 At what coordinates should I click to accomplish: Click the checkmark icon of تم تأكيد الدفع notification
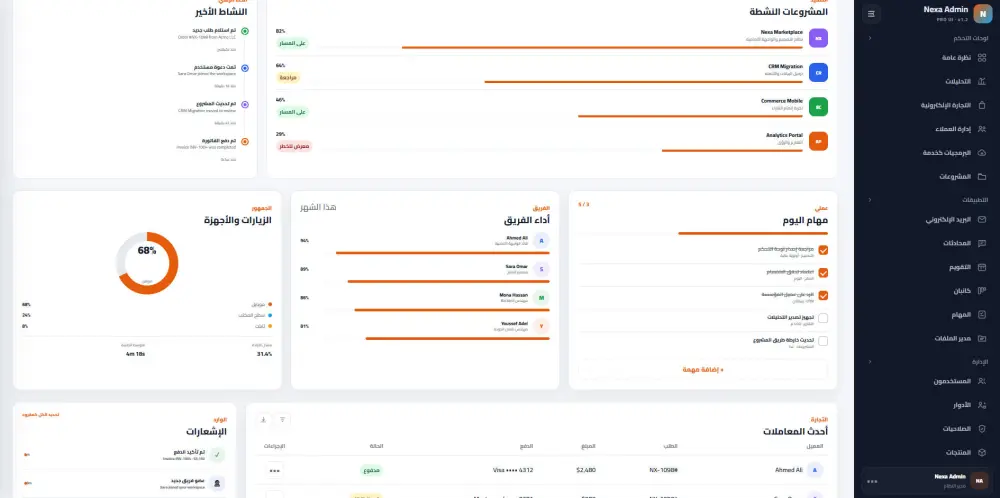pyautogui.click(x=217, y=455)
